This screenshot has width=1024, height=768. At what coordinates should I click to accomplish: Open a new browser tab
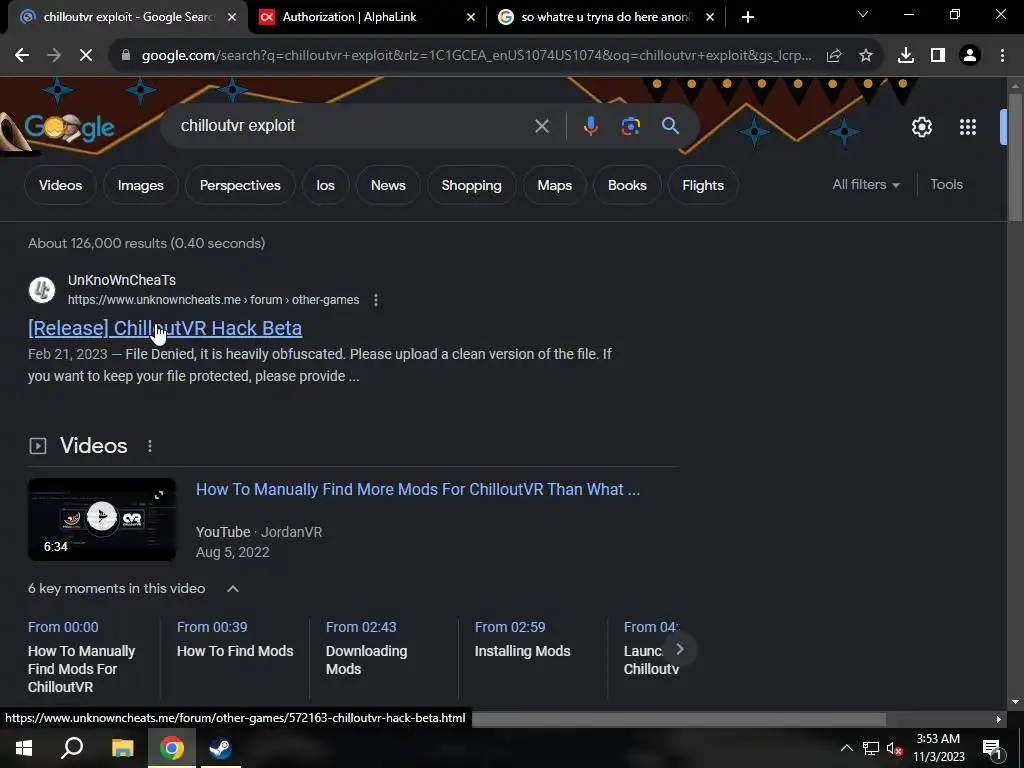748,17
